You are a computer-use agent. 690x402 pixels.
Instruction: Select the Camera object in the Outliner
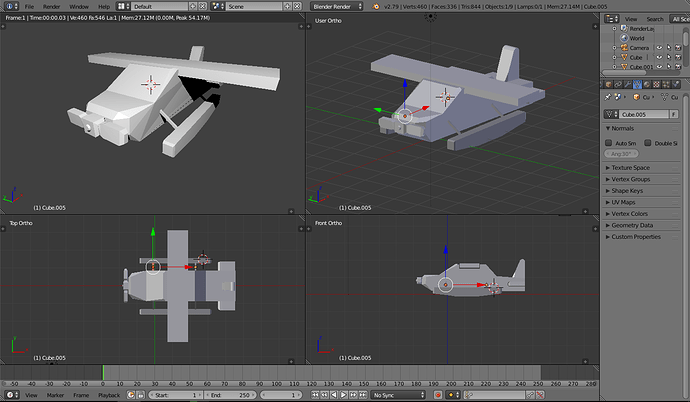click(x=639, y=48)
